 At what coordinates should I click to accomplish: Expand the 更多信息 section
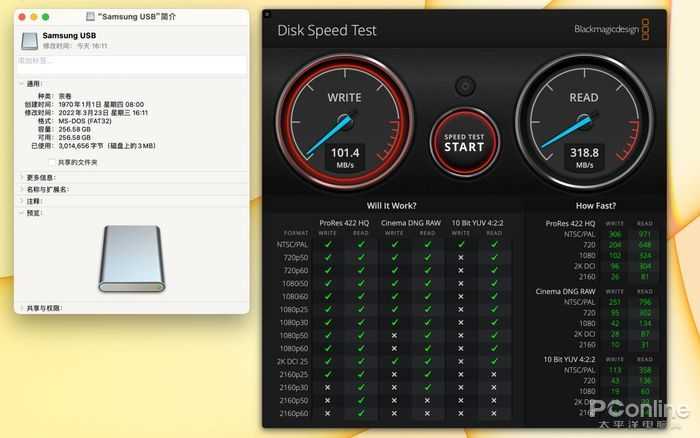click(21, 178)
